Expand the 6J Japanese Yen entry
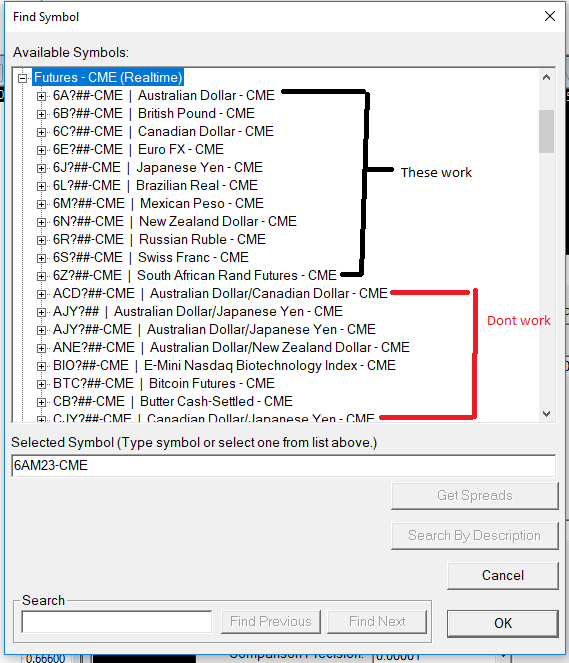 tap(41, 168)
